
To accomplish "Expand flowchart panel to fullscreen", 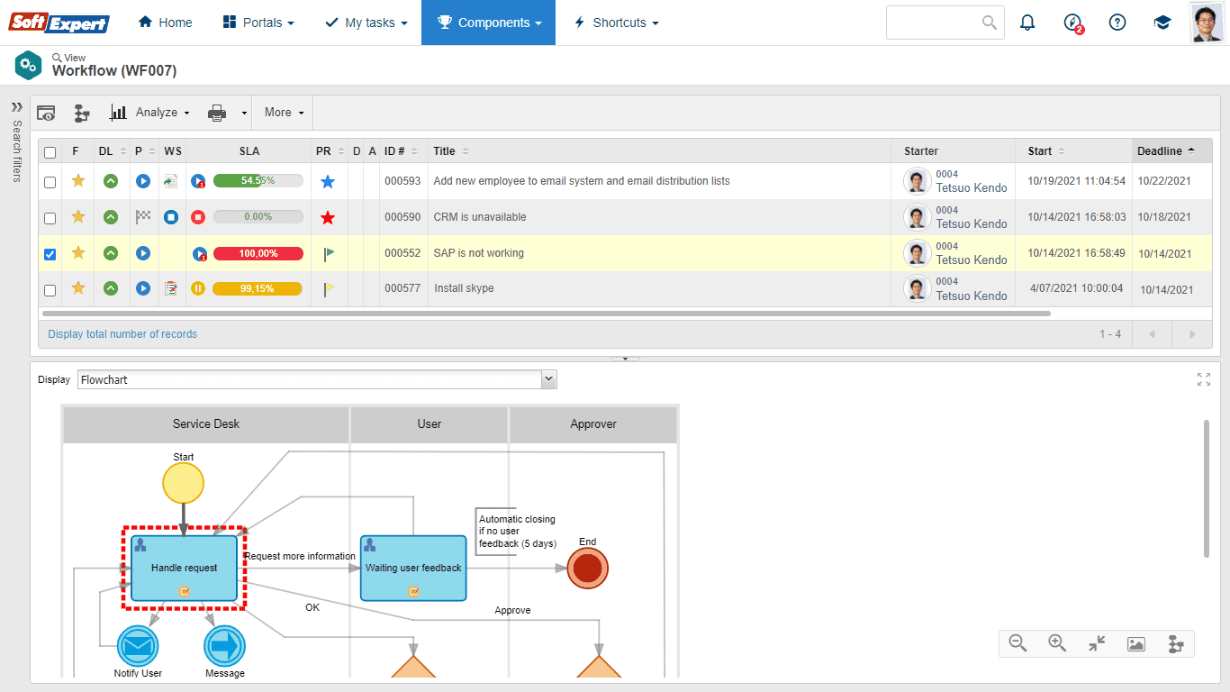I will point(1203,380).
